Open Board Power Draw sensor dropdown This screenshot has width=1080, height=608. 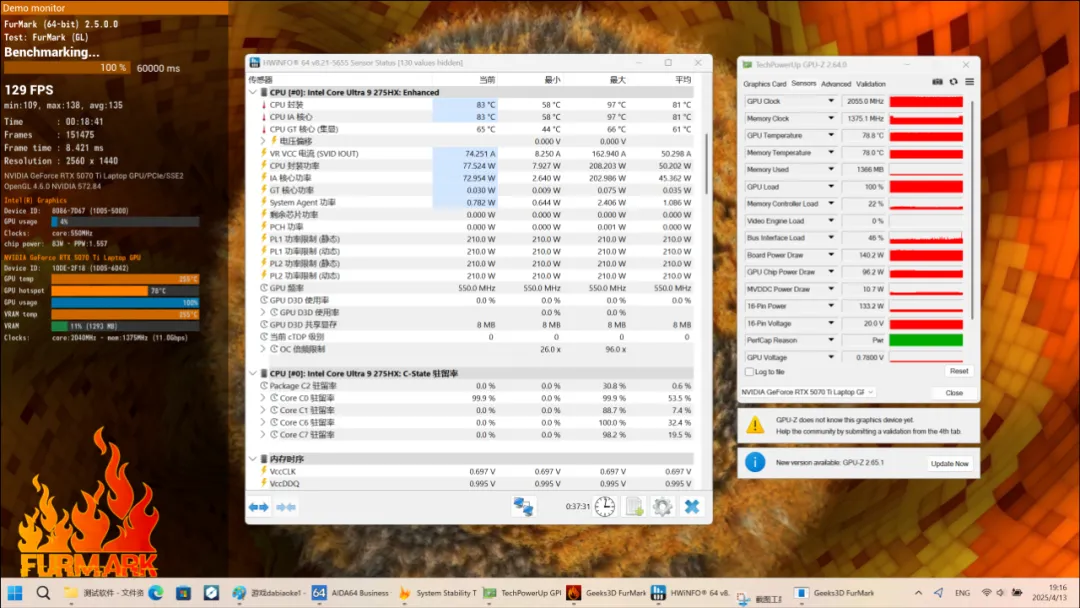831,255
